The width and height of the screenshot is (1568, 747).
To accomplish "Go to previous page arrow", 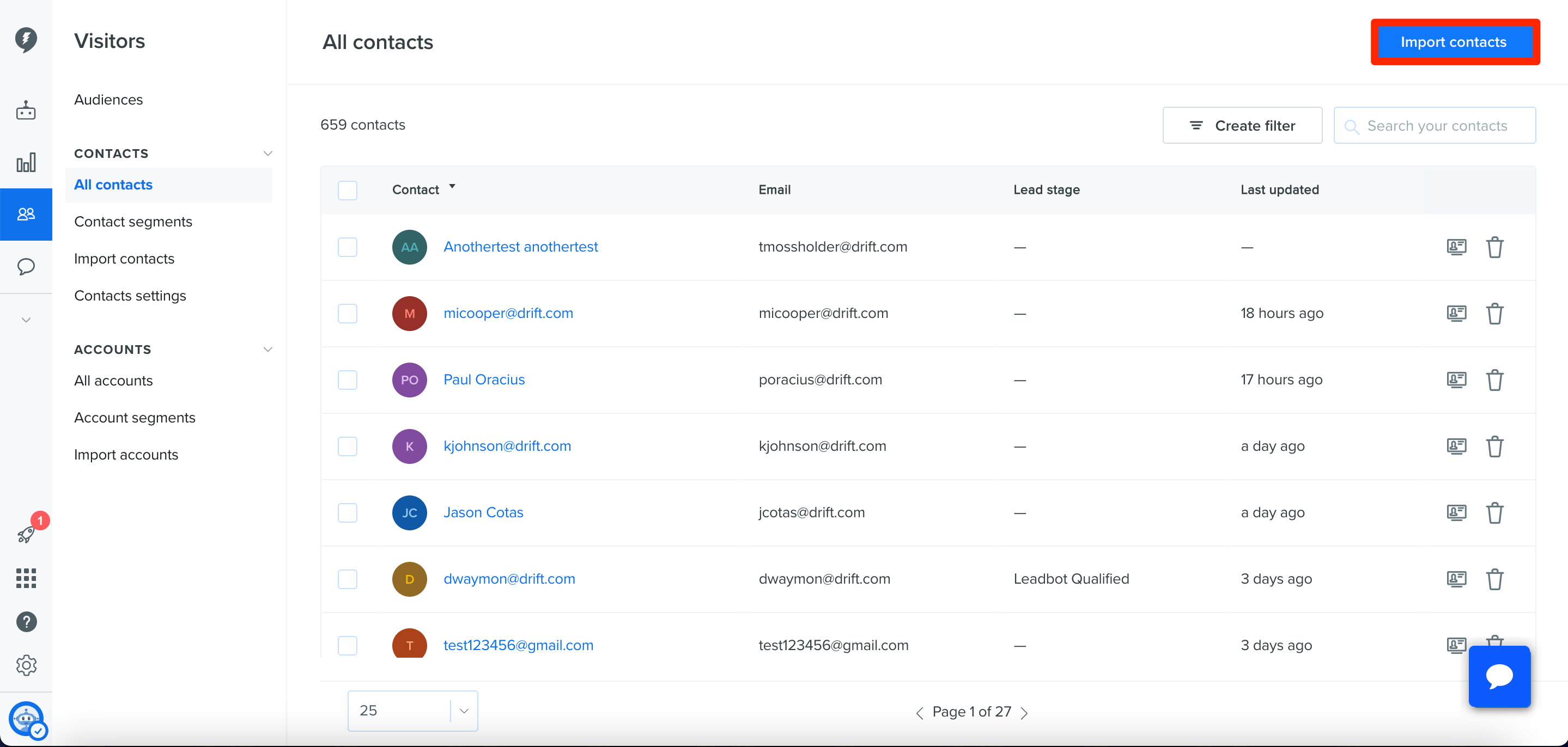I will pyautogui.click(x=919, y=712).
